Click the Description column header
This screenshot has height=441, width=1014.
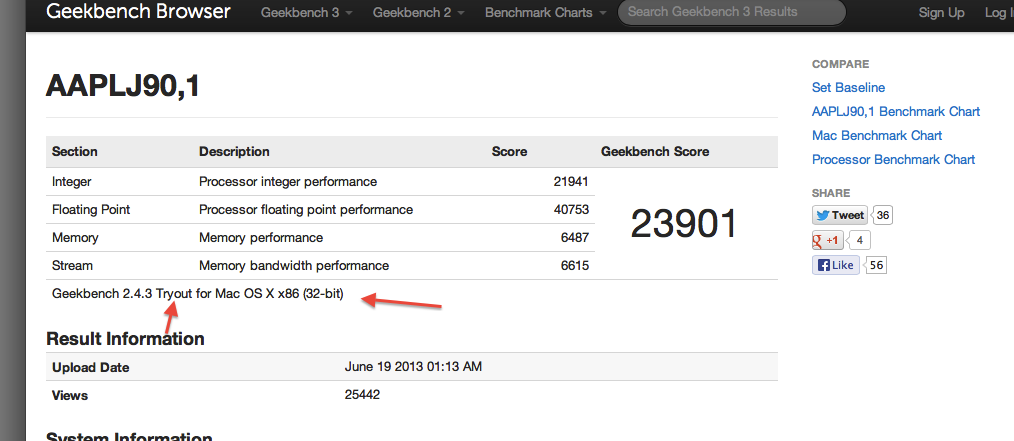[x=234, y=151]
